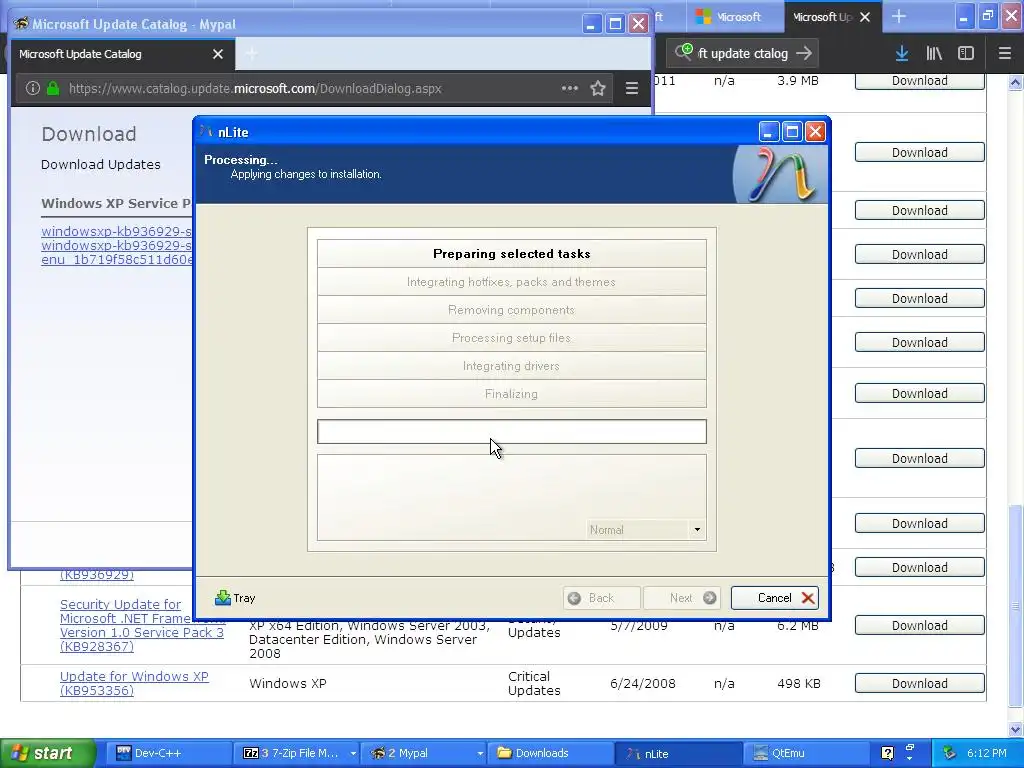Click the 'Preparing selected tasks' step row
Screen dimensions: 1024x768
511,253
